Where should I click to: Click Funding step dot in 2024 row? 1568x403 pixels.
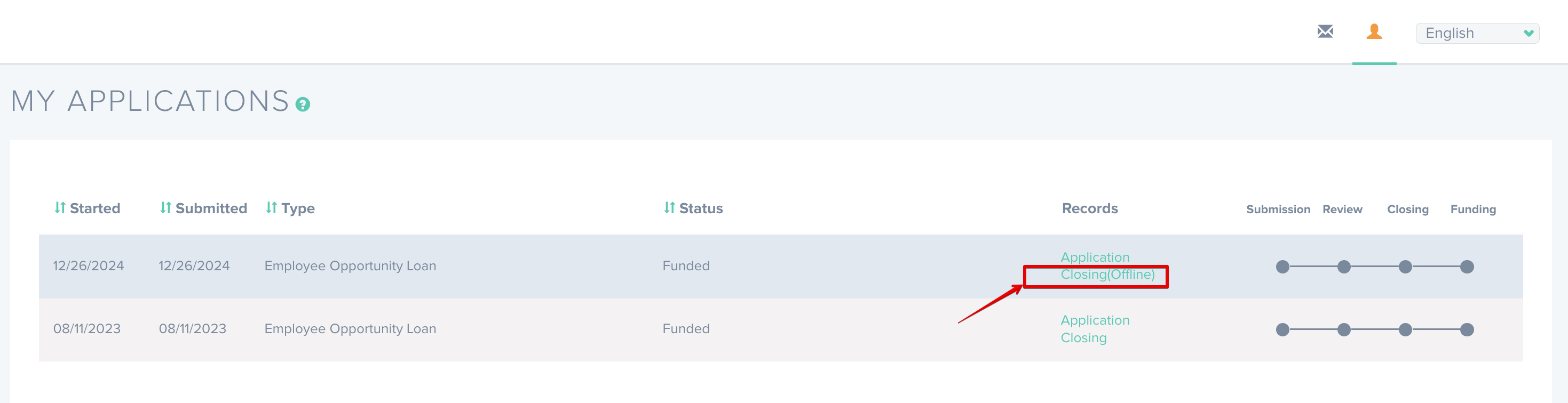pos(1467,267)
